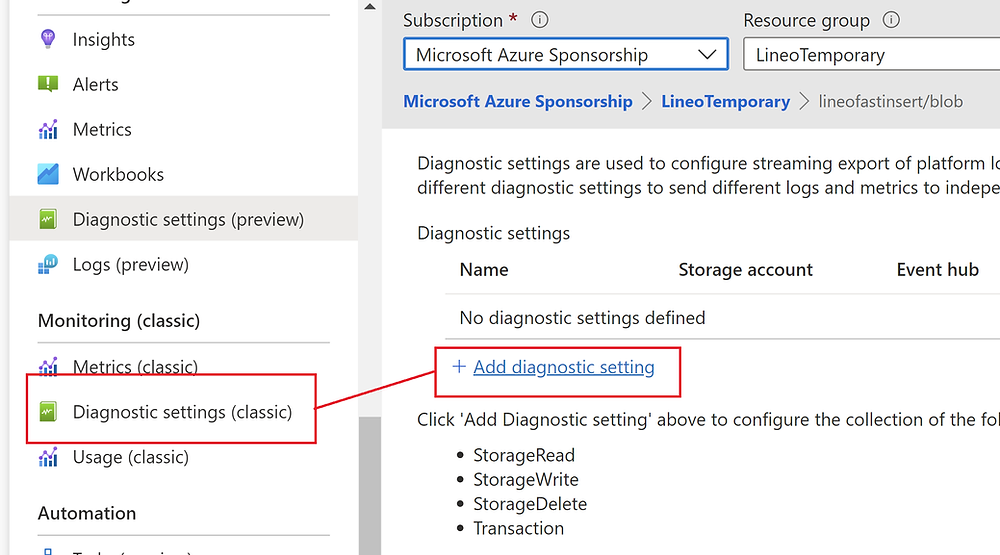This screenshot has height=555, width=1000.
Task: Click the Add diagnostic setting link
Action: 564,367
